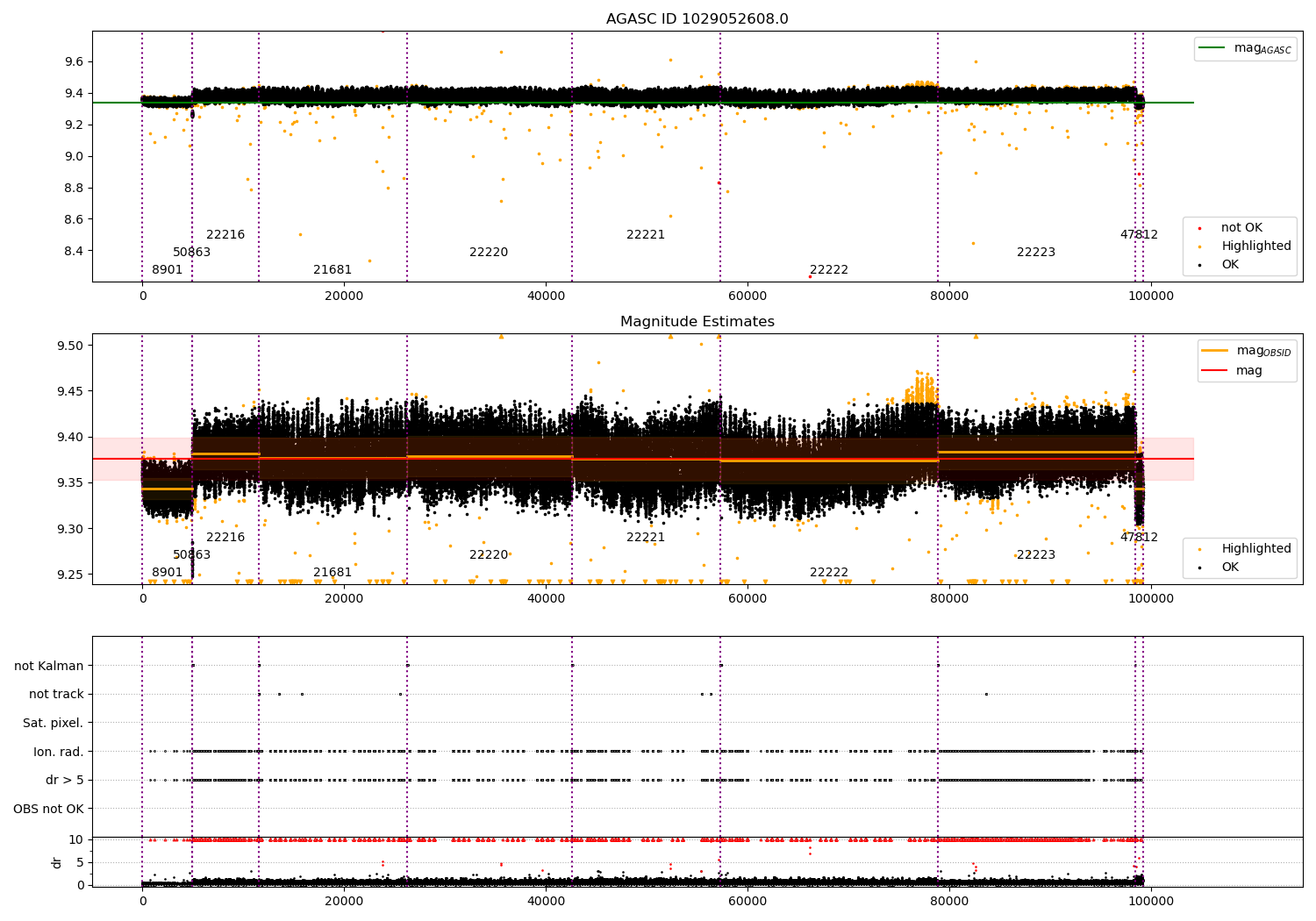The width and height of the screenshot is (1316, 921).
Task: Select OBSID label 22223 in the top plot
Action: [x=1036, y=253]
